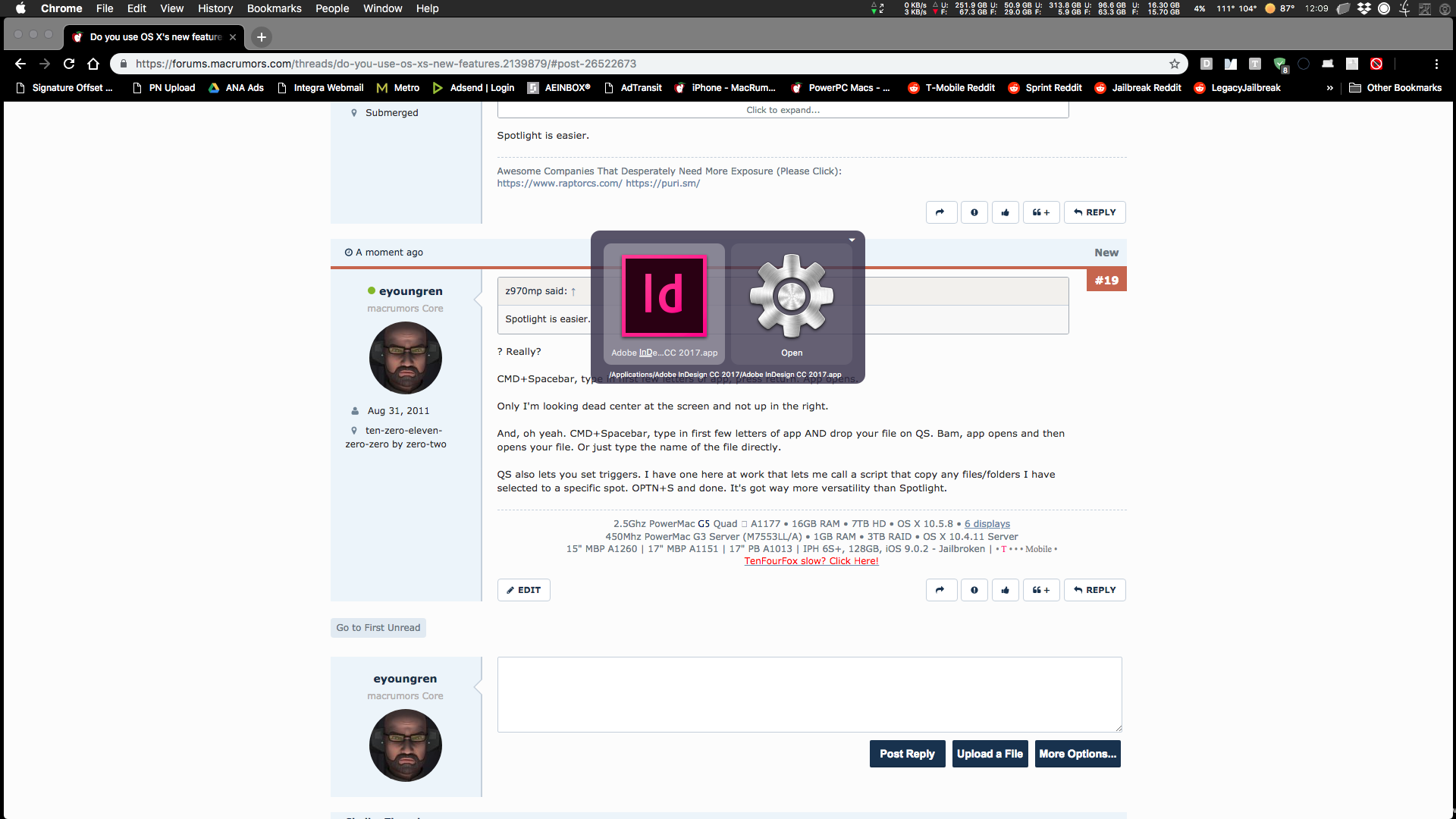Edit post #19 with the EDIT button
Viewport: 1456px width, 819px height.
[x=523, y=590]
